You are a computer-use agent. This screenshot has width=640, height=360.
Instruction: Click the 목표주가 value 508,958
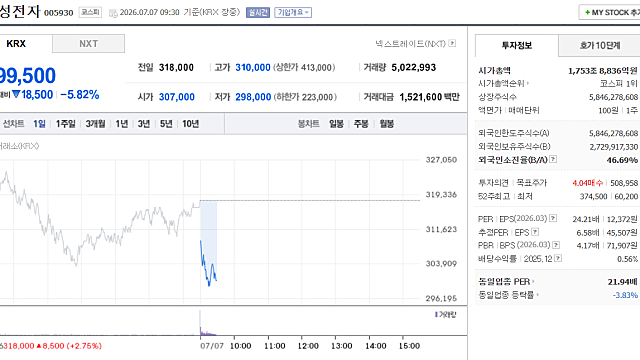[x=624, y=183]
